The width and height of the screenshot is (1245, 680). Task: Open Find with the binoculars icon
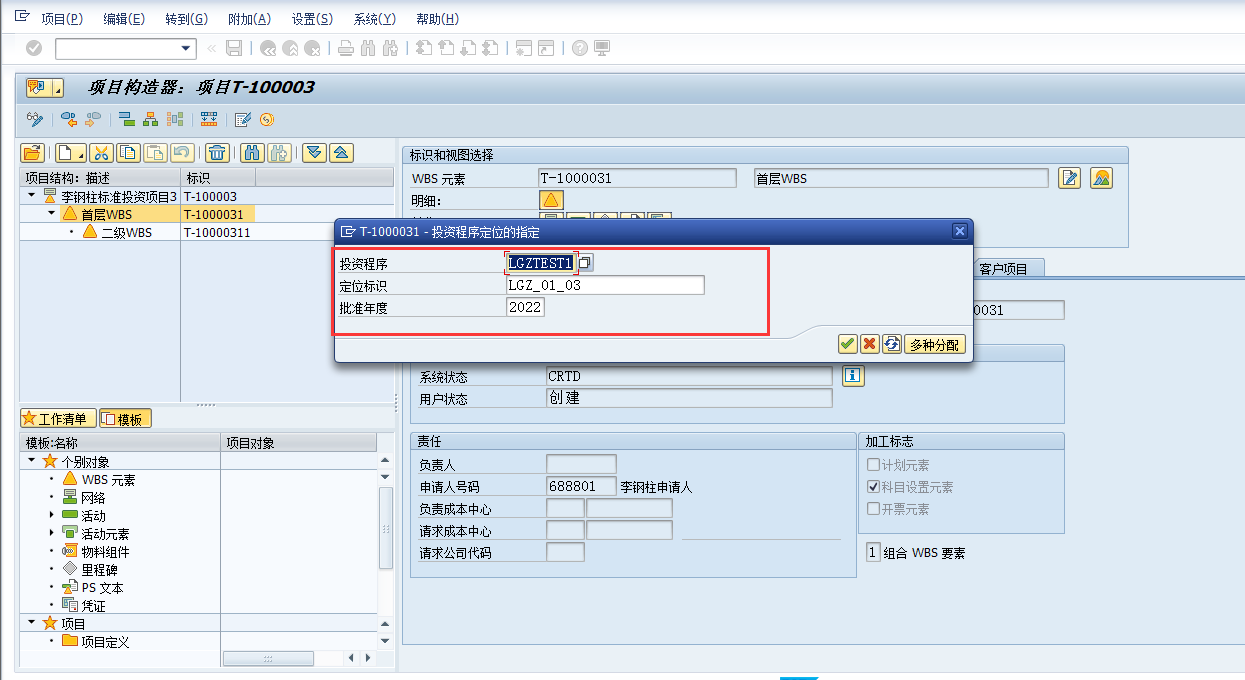252,152
